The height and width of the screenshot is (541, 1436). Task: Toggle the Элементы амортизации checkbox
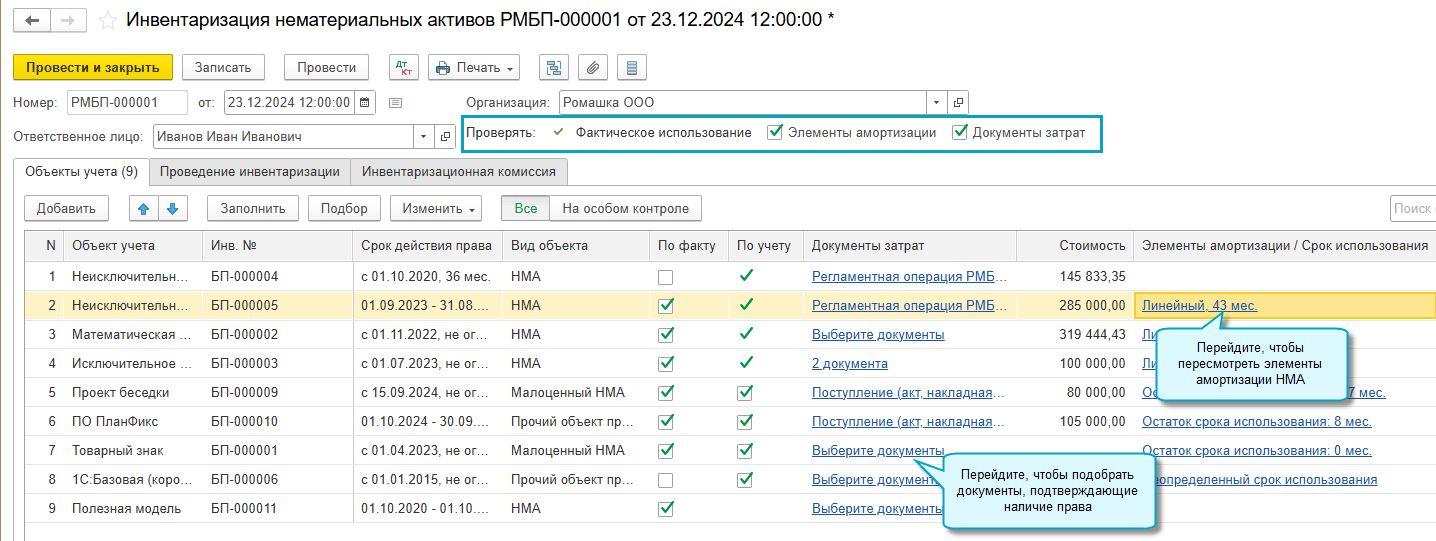click(x=775, y=132)
